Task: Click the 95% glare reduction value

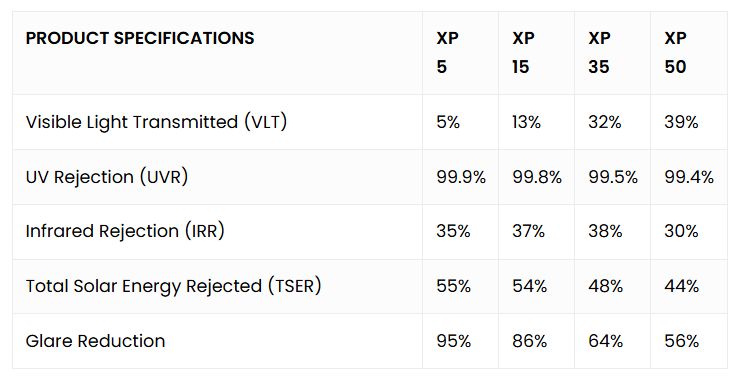Action: tap(454, 341)
